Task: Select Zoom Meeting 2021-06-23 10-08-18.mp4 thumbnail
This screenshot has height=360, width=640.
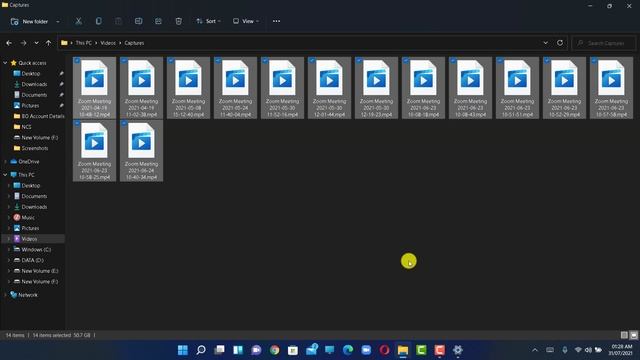Action: (x=423, y=88)
